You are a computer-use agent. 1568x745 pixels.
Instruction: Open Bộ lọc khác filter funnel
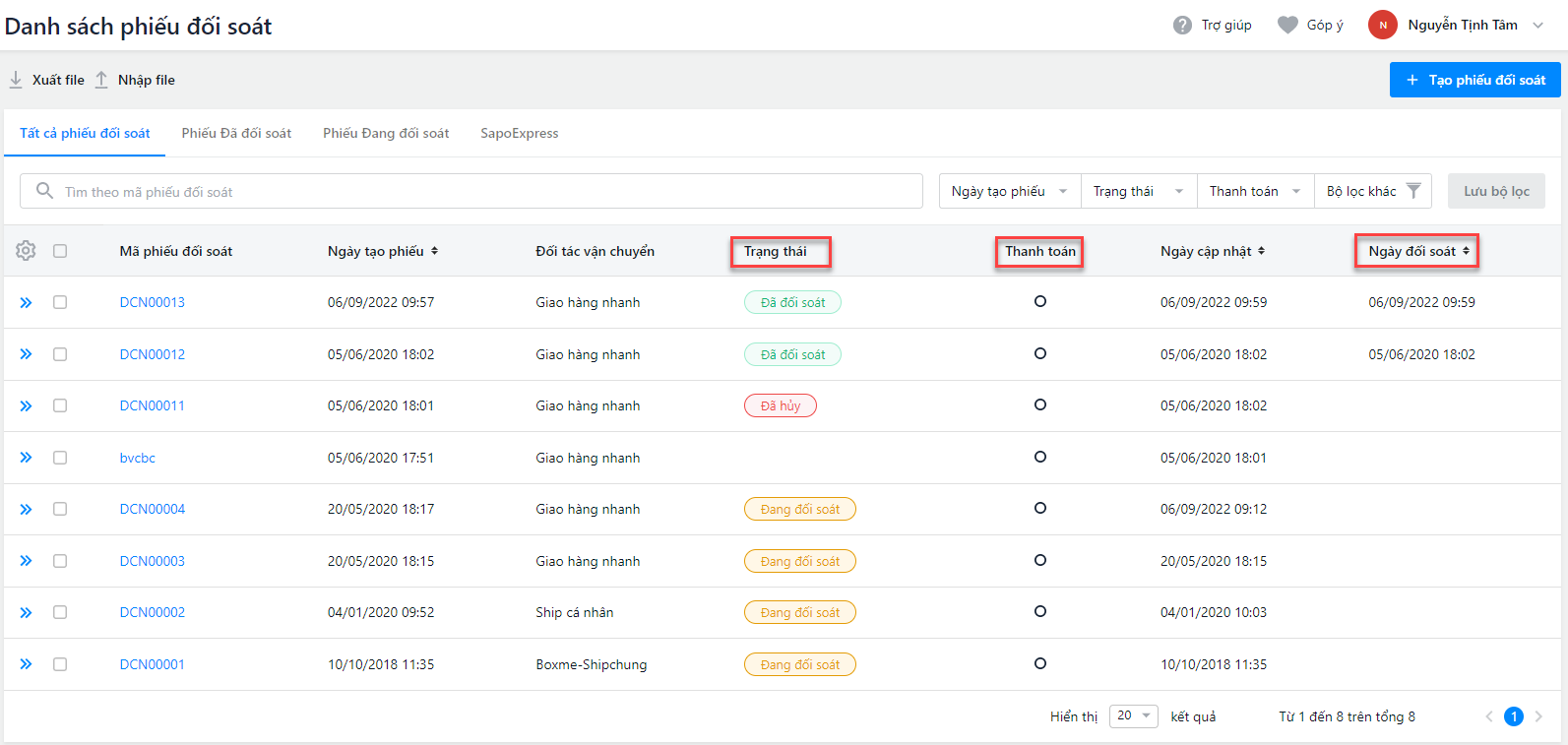coord(1413,191)
